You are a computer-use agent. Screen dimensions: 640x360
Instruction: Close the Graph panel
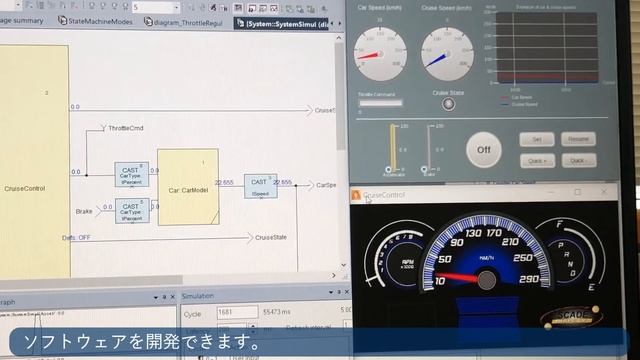click(172, 297)
